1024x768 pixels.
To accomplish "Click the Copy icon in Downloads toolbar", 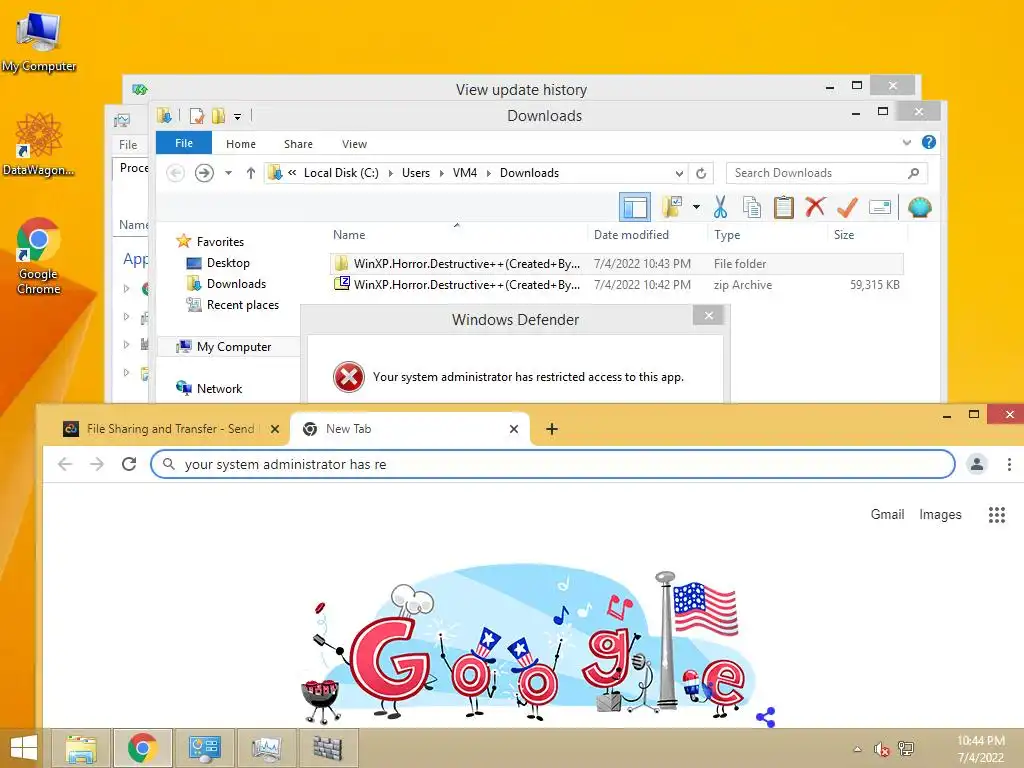I will coord(752,208).
